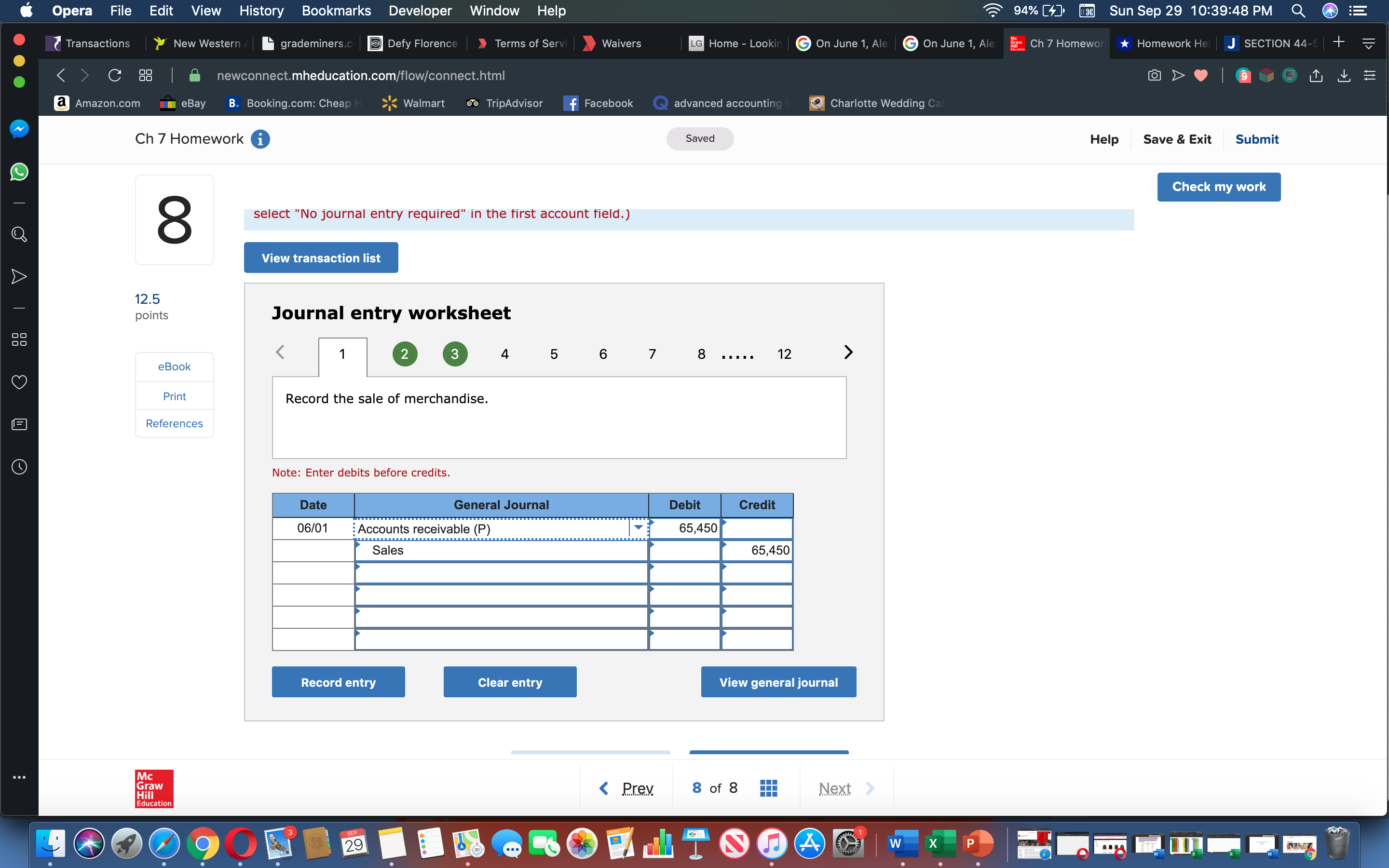
Task: Click the snapshot camera icon in address bar
Action: [x=1154, y=75]
